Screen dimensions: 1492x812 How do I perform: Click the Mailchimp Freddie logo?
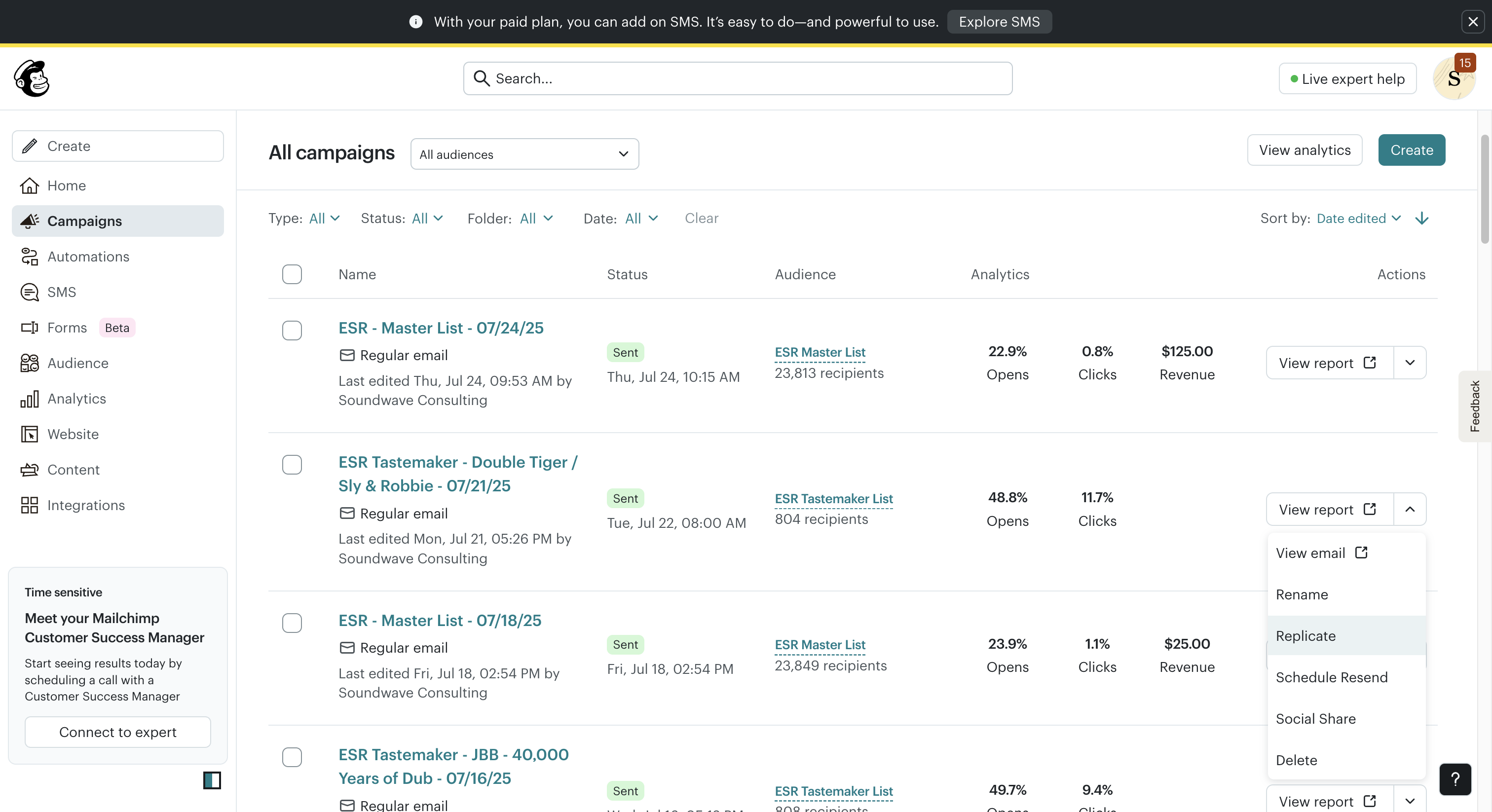pos(32,78)
